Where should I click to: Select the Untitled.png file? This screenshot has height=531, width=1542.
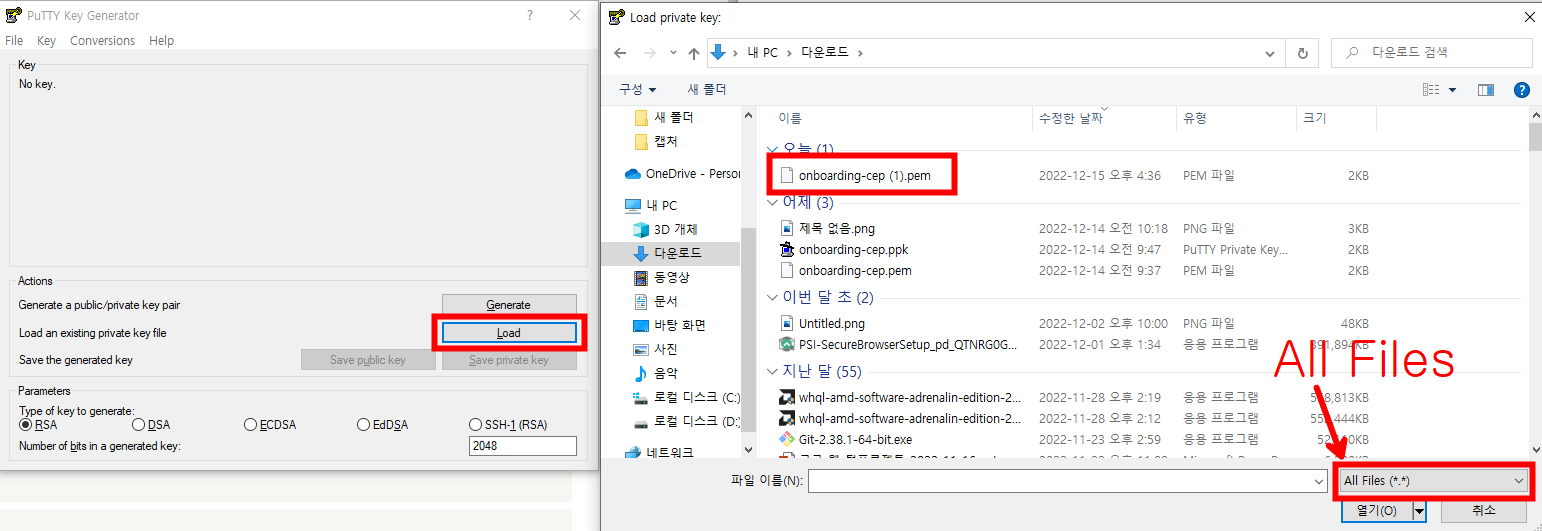(x=832, y=323)
